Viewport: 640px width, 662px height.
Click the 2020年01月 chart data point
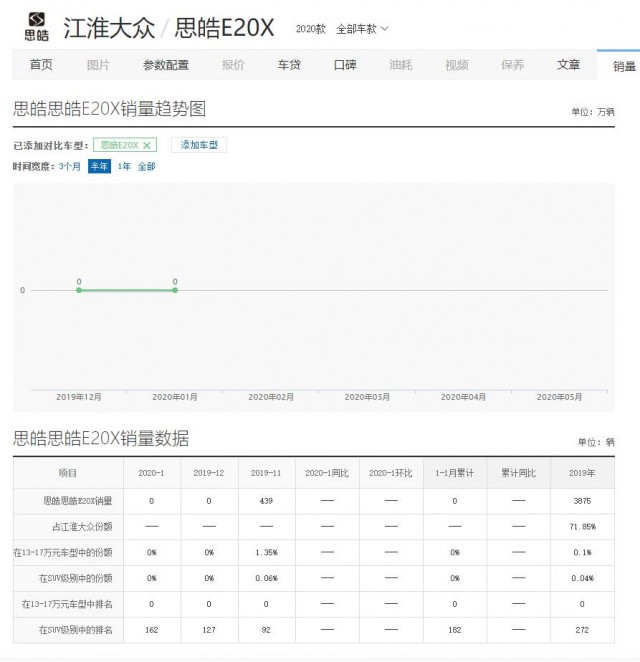(x=175, y=290)
